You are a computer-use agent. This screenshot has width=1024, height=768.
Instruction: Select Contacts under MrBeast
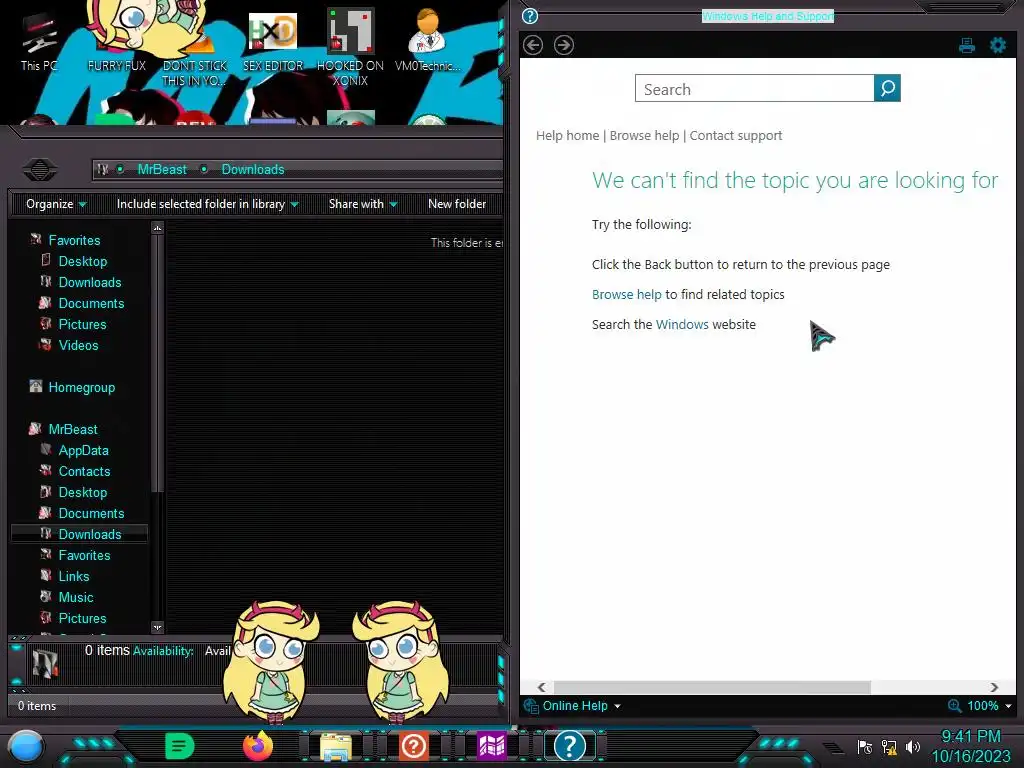[x=84, y=471]
